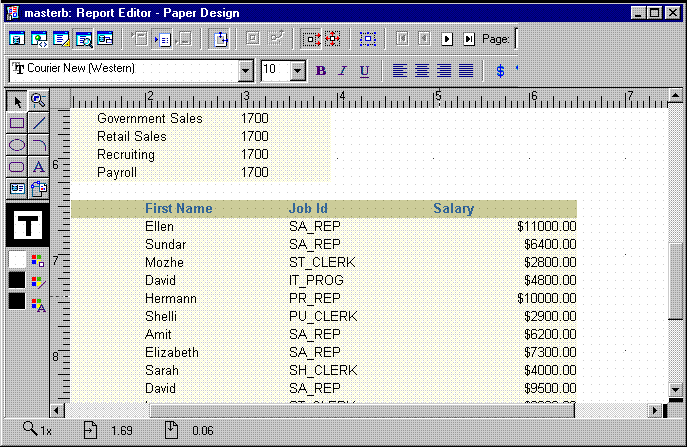The height and width of the screenshot is (447, 687).
Task: Select the Hermann name cell
Action: pyautogui.click(x=170, y=298)
